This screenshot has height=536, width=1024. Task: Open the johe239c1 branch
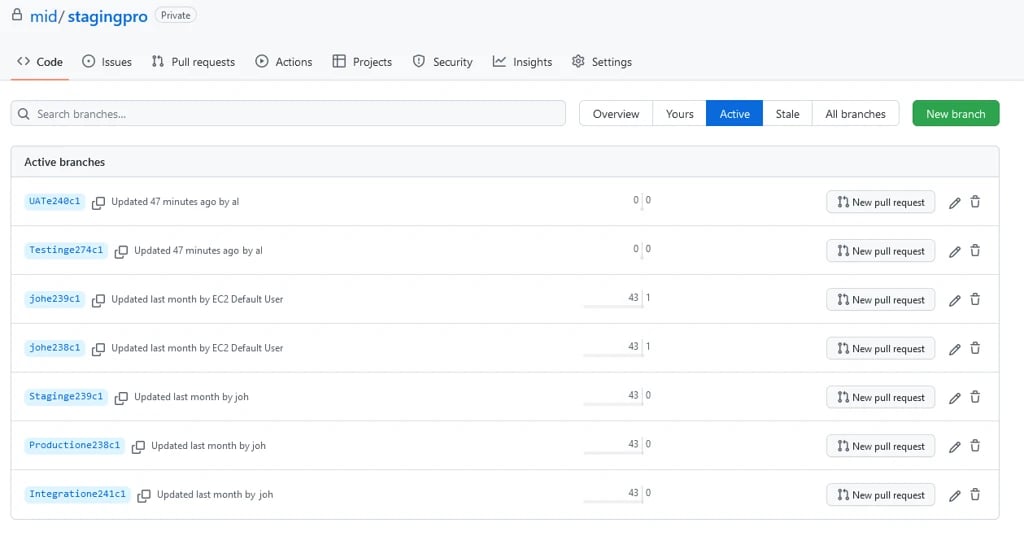(54, 299)
